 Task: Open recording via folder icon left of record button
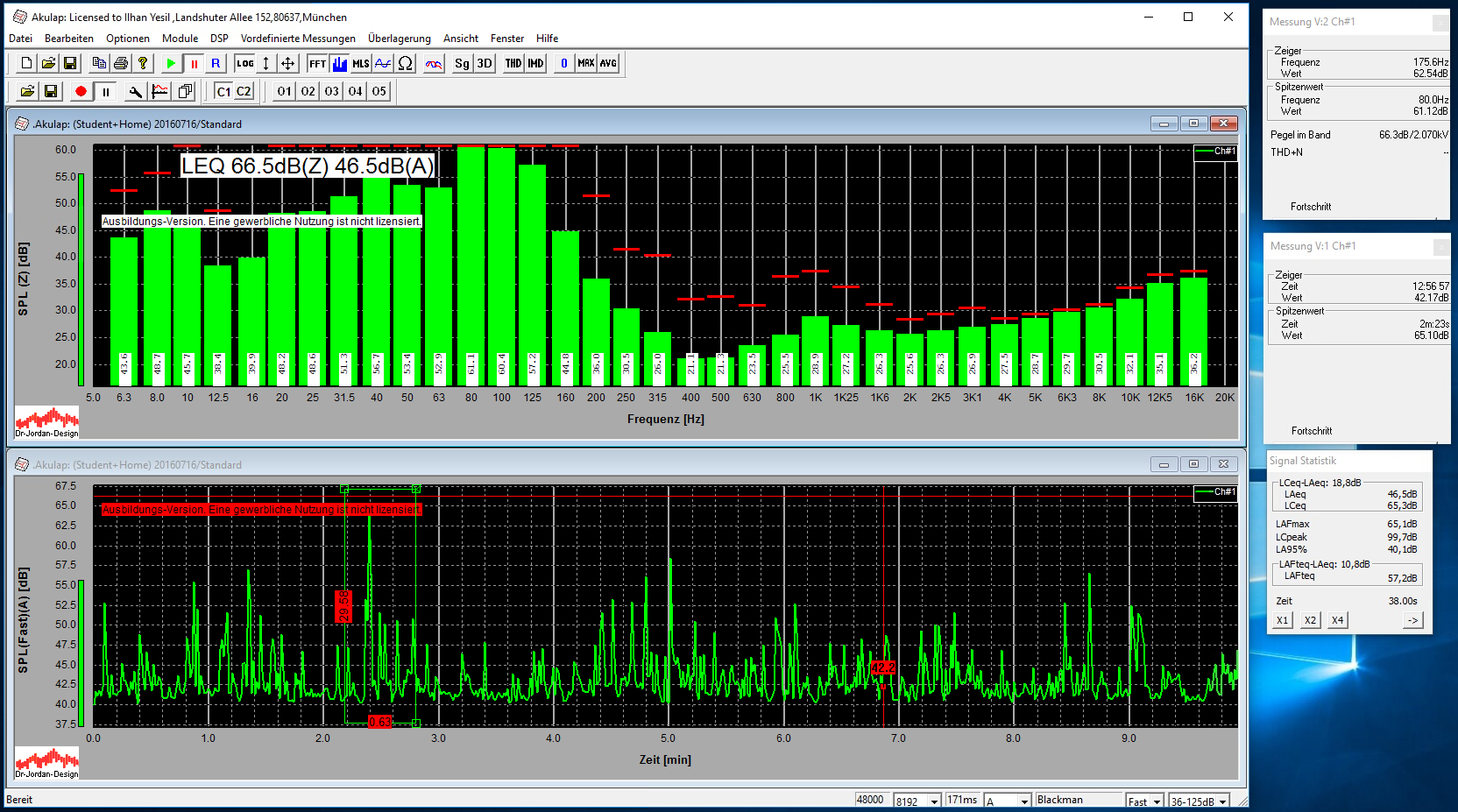pyautogui.click(x=27, y=91)
